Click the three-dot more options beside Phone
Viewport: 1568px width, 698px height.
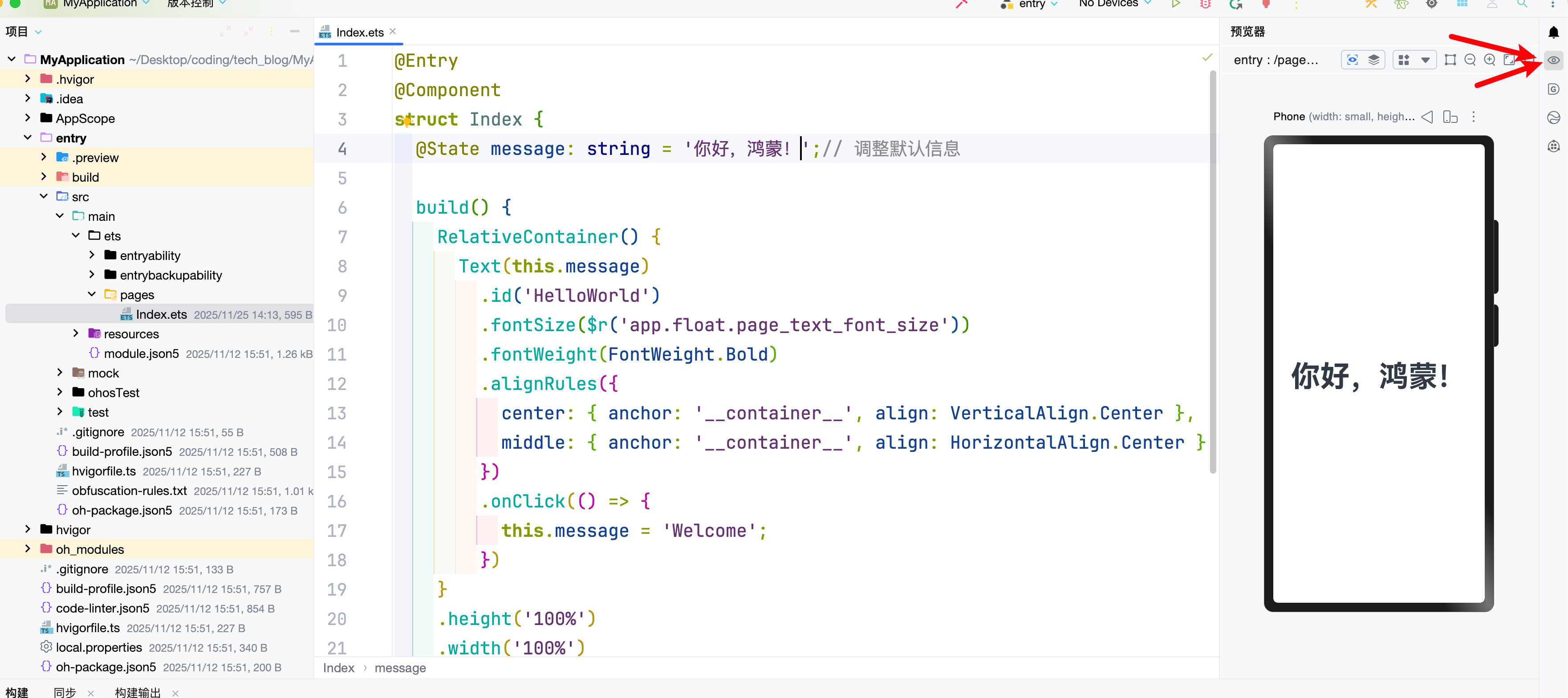pos(1474,117)
